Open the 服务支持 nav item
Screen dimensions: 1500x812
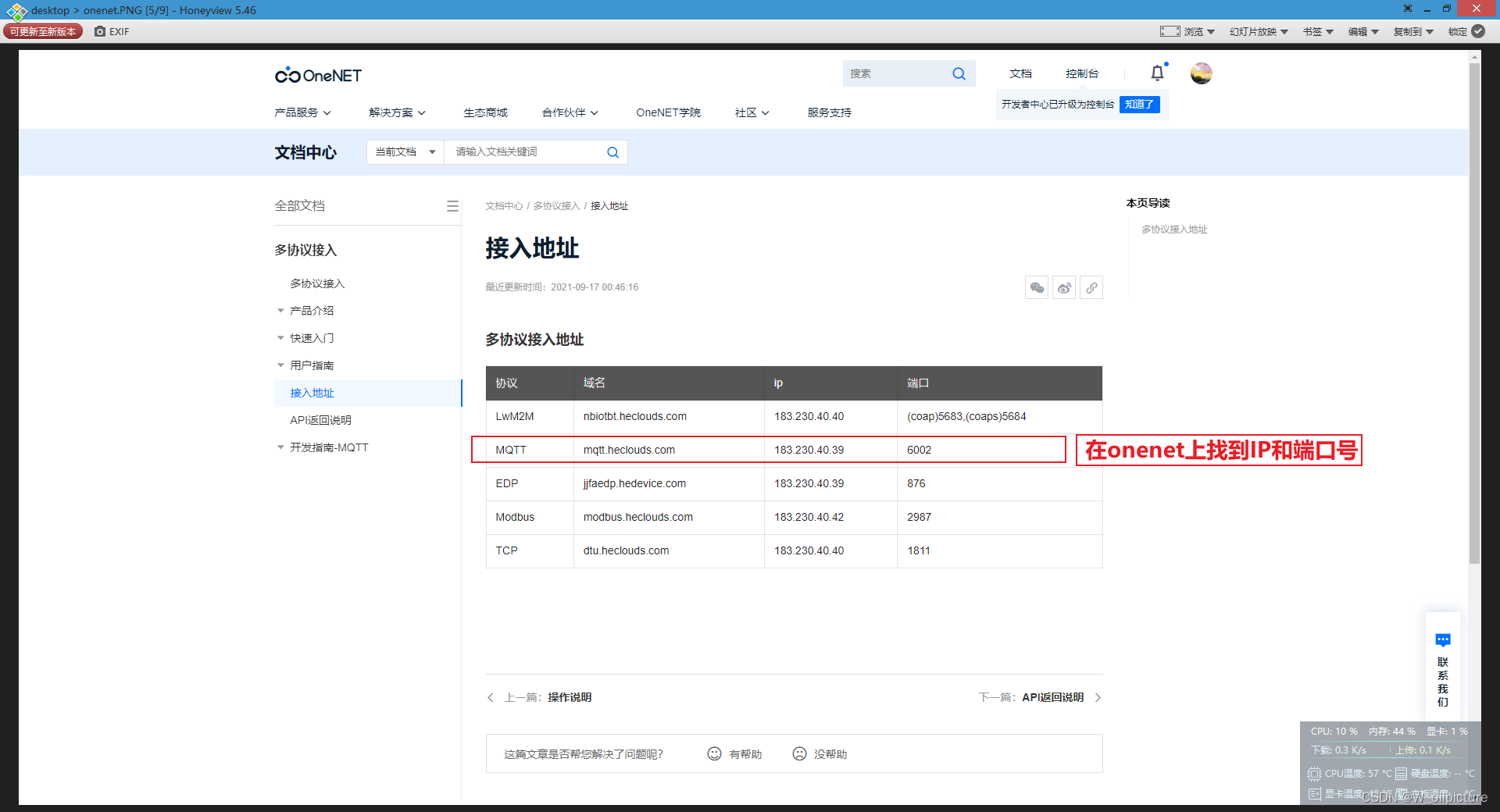pos(829,112)
